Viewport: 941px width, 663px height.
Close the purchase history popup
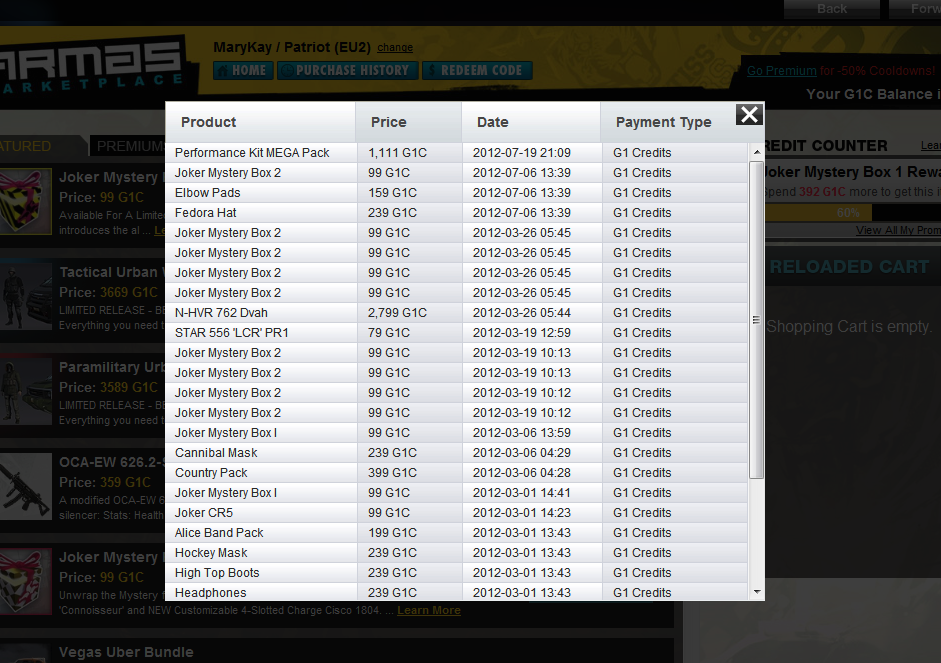click(x=749, y=114)
